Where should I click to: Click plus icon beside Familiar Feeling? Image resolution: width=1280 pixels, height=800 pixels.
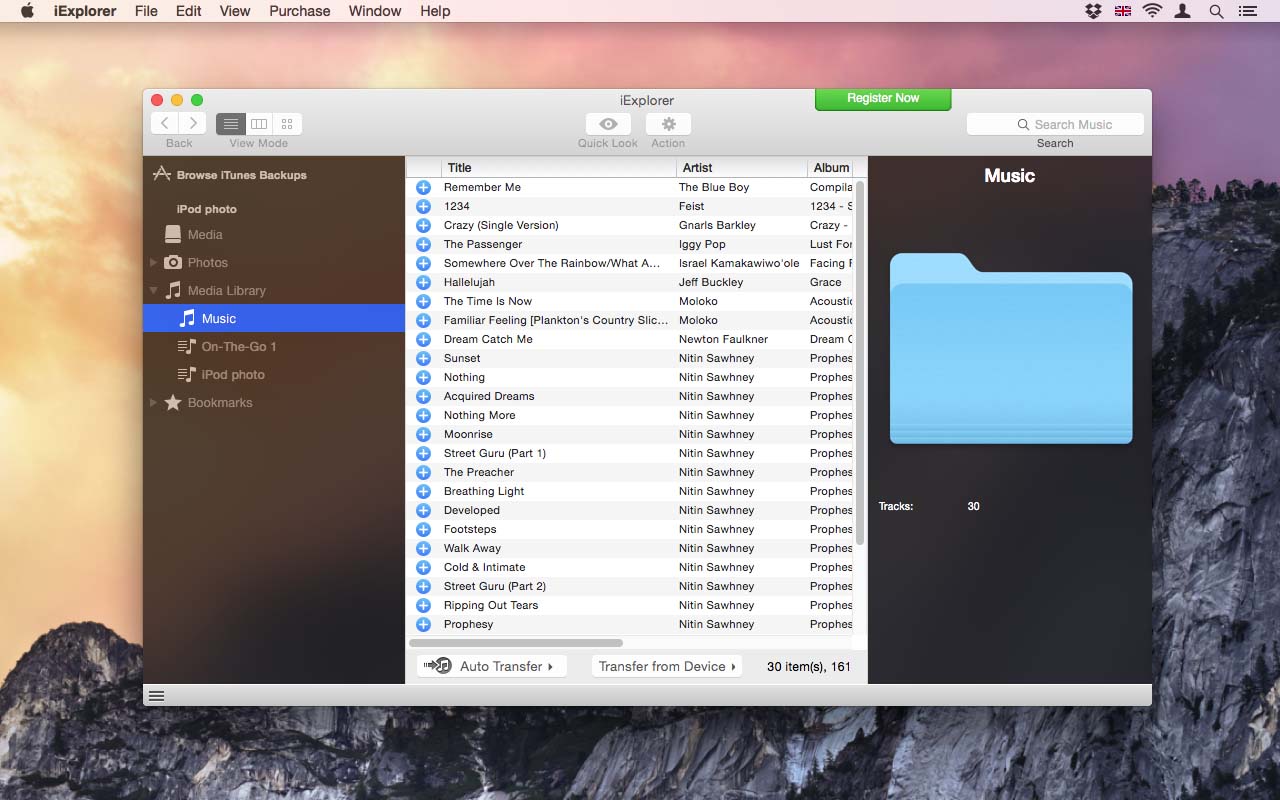coord(423,320)
